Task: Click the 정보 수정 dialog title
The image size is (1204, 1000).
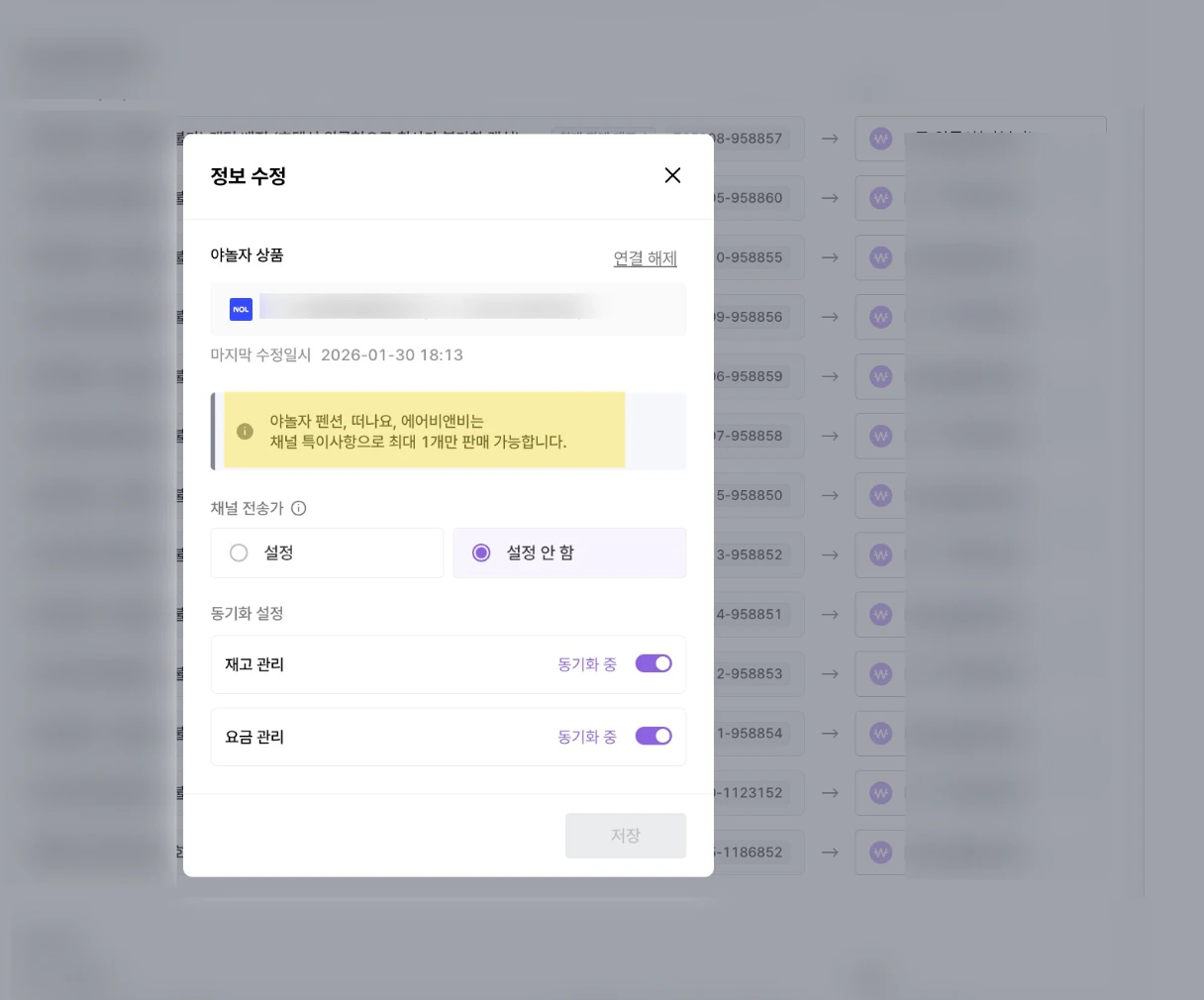Action: (248, 176)
